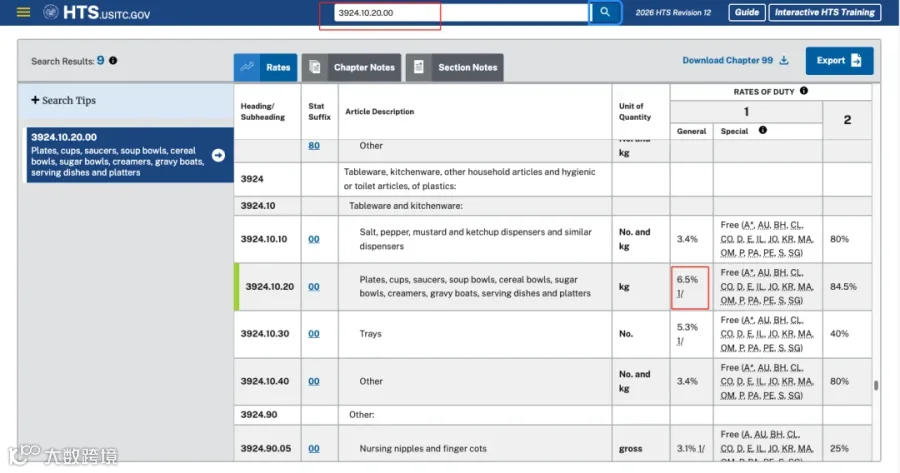Click the Special rate text for 3924.10.40
The height and width of the screenshot is (473, 900).
[x=767, y=381]
